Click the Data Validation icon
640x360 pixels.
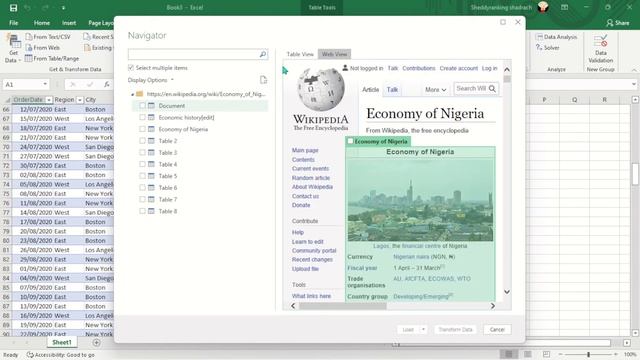point(600,41)
